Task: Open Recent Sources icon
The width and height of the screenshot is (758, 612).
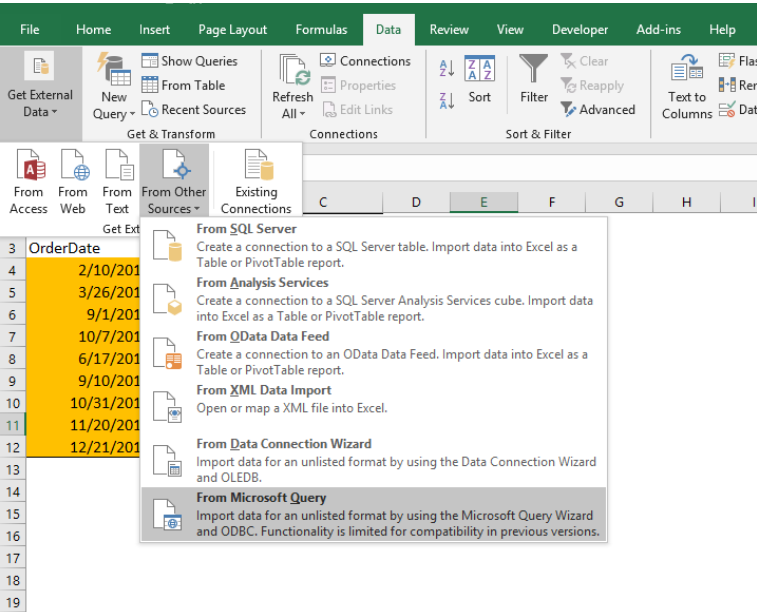Action: point(150,109)
